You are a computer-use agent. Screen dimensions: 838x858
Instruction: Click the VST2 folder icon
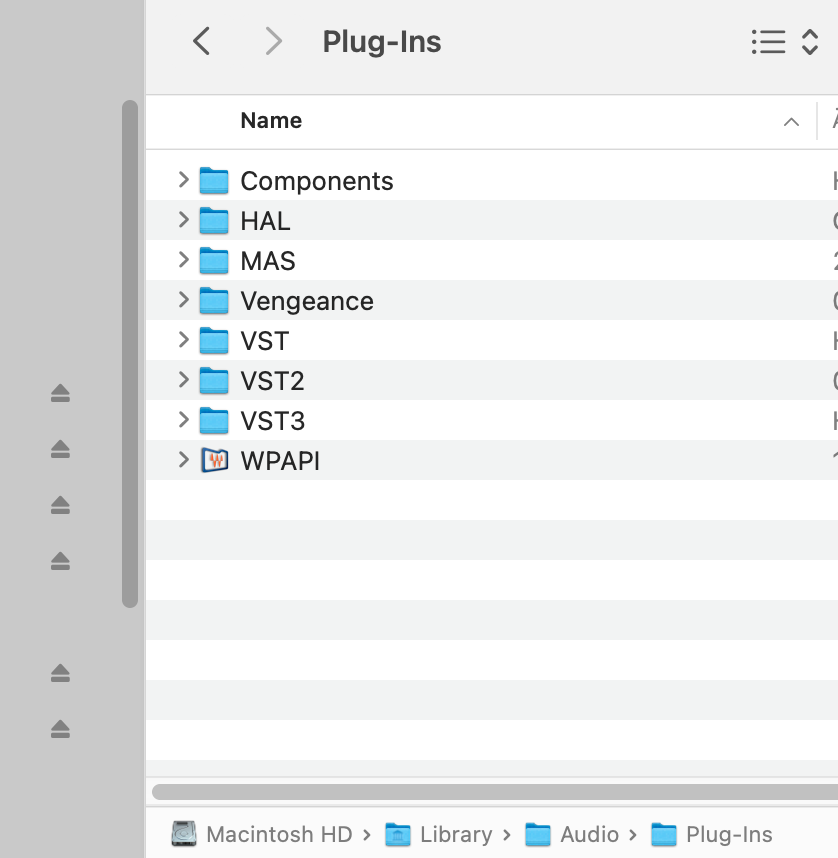click(x=214, y=380)
